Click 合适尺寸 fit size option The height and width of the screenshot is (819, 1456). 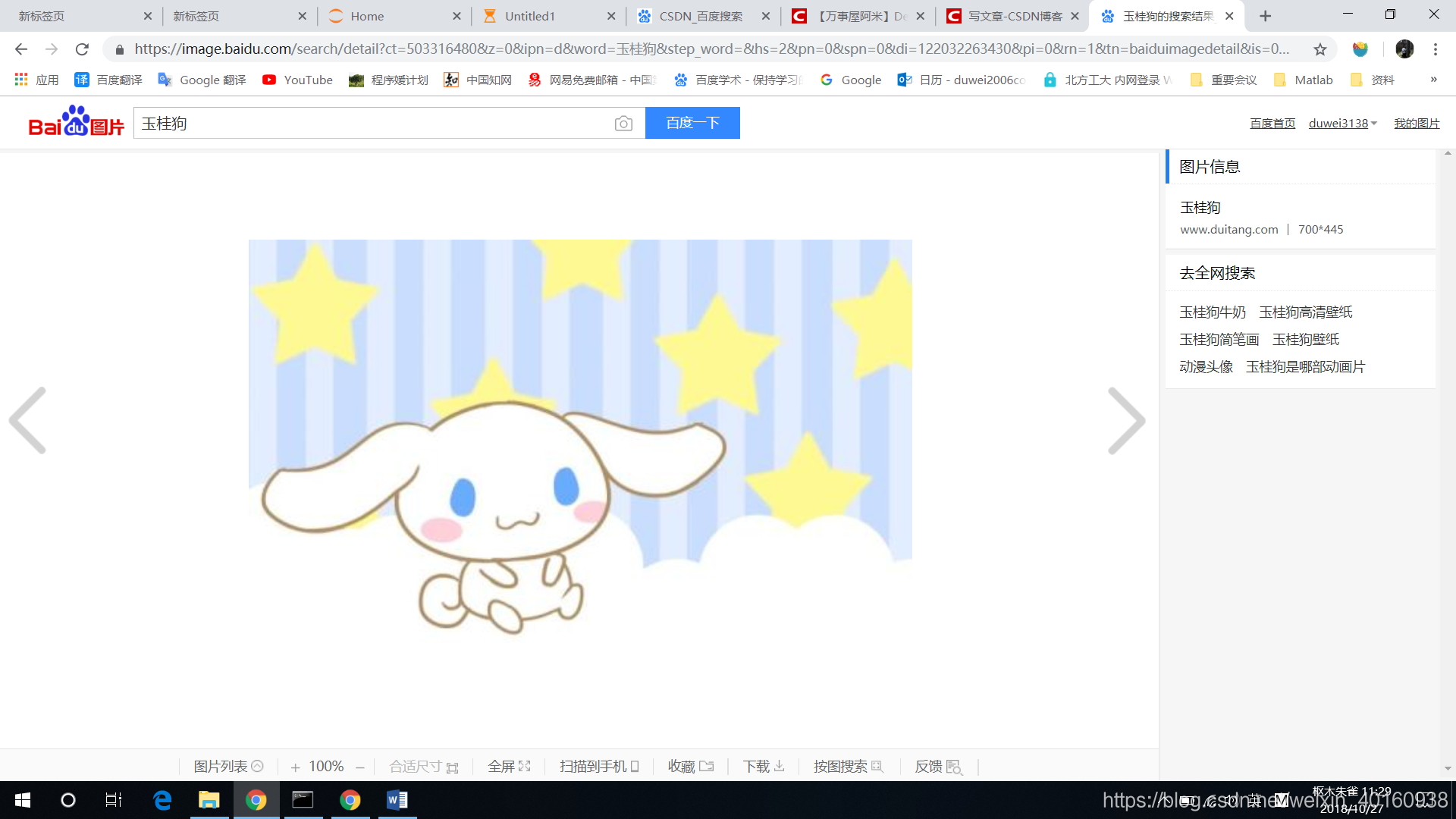tap(424, 767)
